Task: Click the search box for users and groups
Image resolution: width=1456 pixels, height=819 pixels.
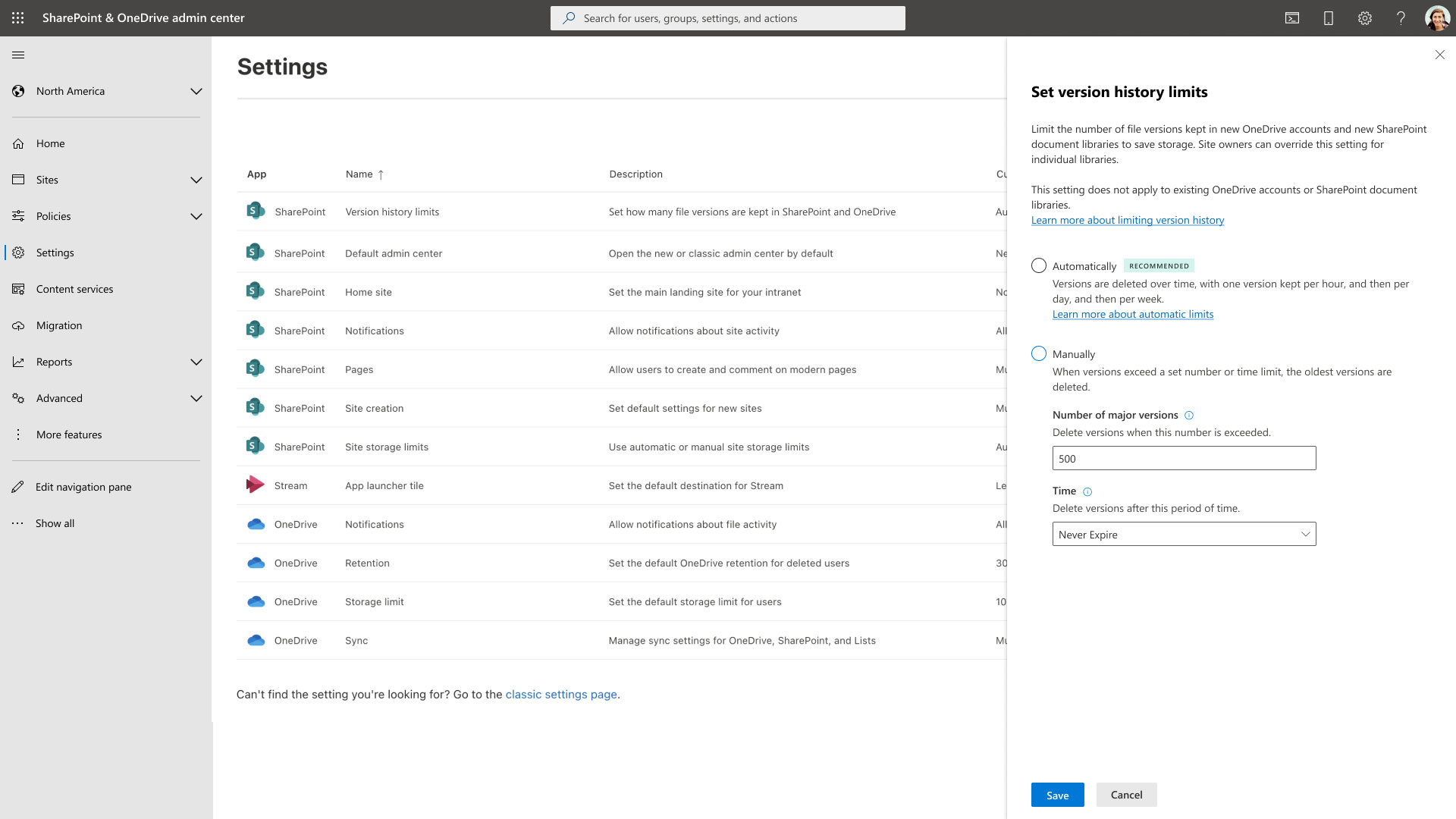Action: (728, 18)
